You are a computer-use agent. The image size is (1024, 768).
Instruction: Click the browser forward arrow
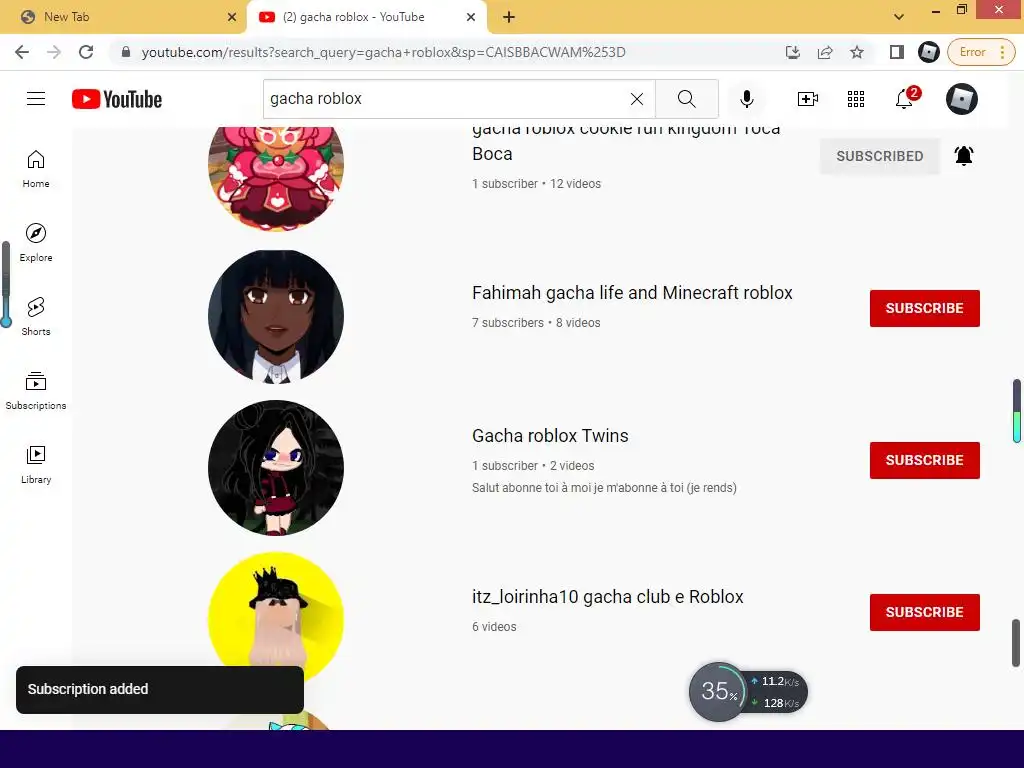pos(54,52)
